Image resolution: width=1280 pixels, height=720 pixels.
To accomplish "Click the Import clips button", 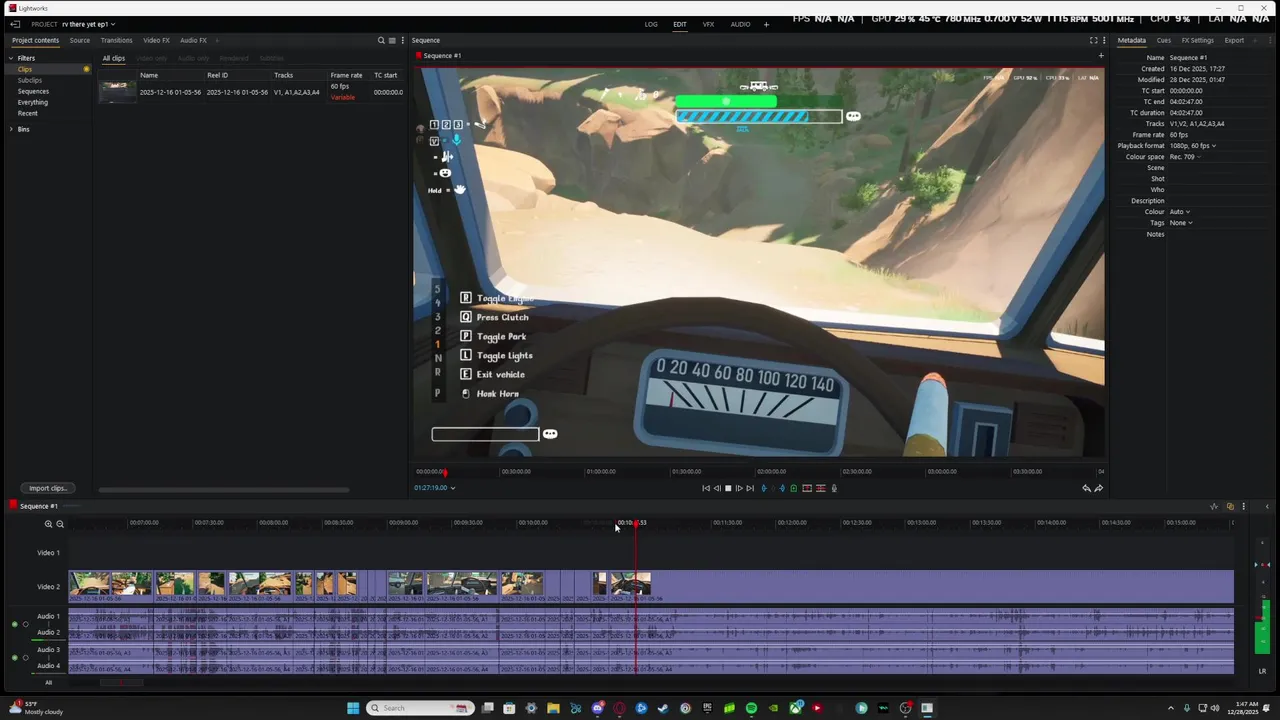I will pos(47,488).
